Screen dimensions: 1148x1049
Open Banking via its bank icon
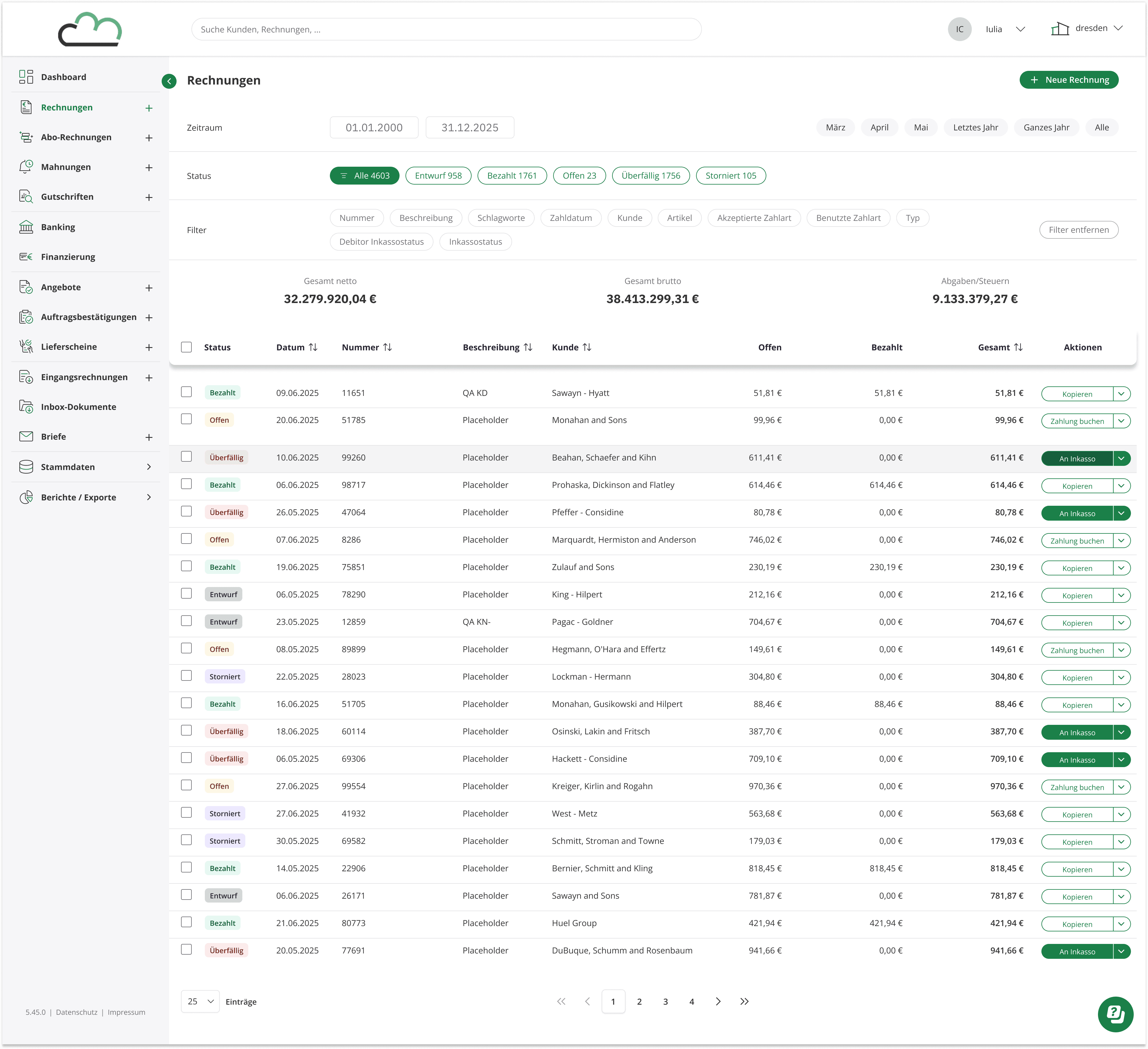(x=26, y=227)
